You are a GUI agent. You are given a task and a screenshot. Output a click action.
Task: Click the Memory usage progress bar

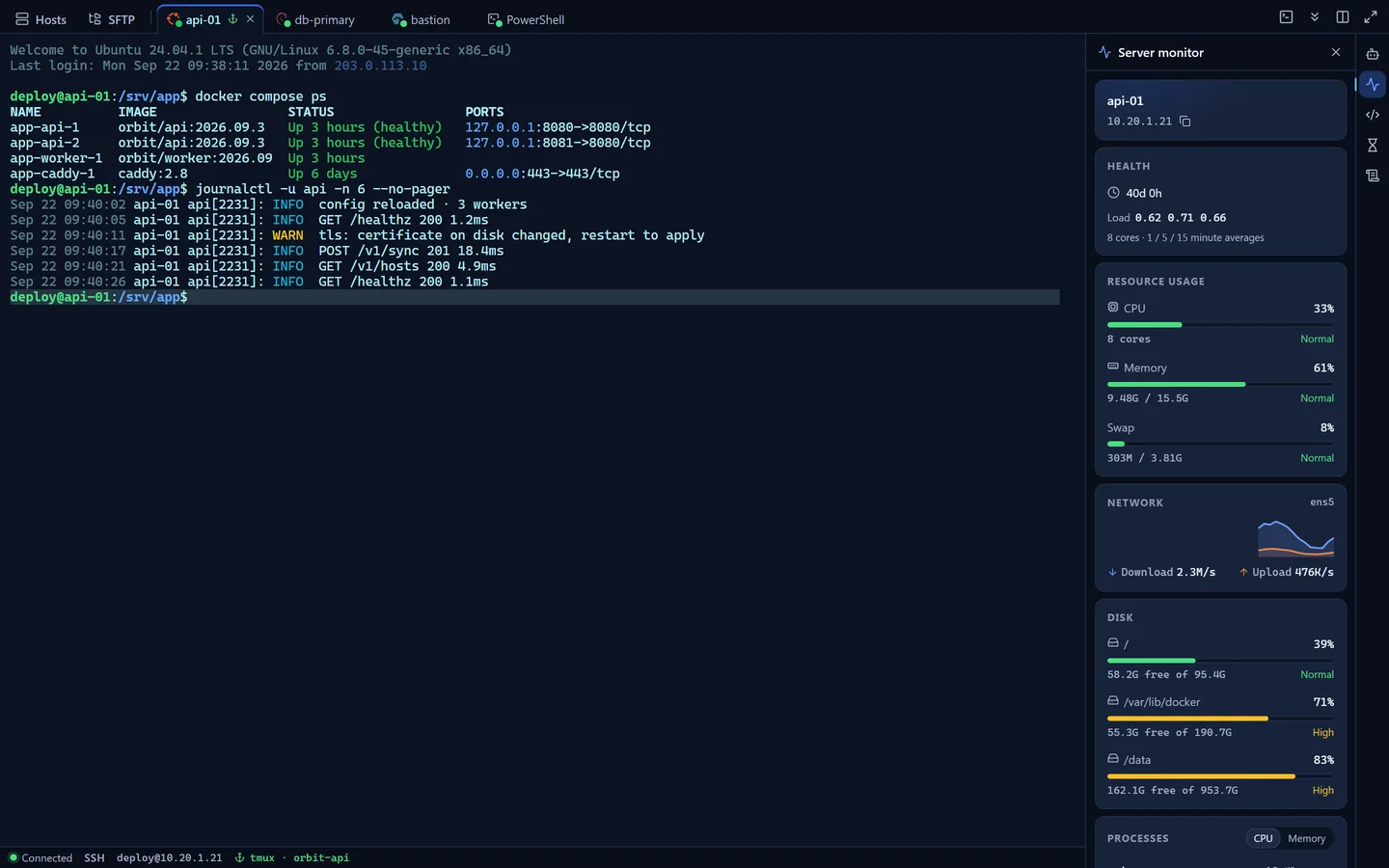(x=1220, y=384)
